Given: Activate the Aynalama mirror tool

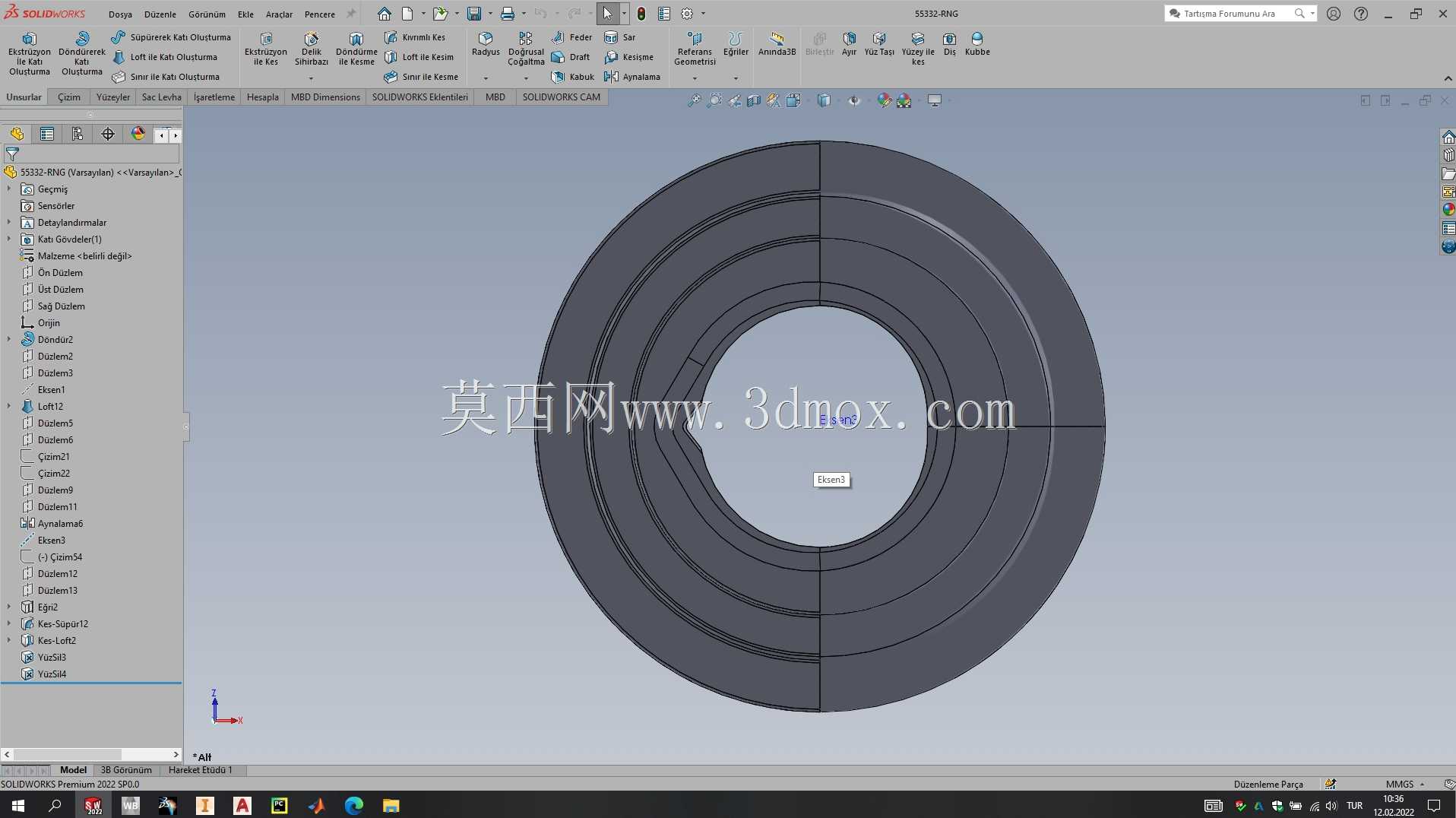Looking at the screenshot, I should coord(632,77).
